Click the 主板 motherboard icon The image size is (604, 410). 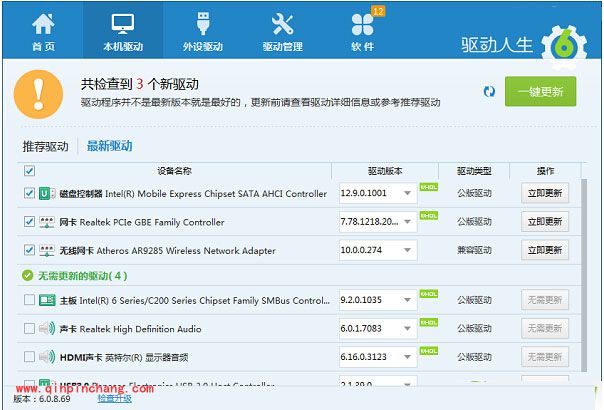coord(47,300)
